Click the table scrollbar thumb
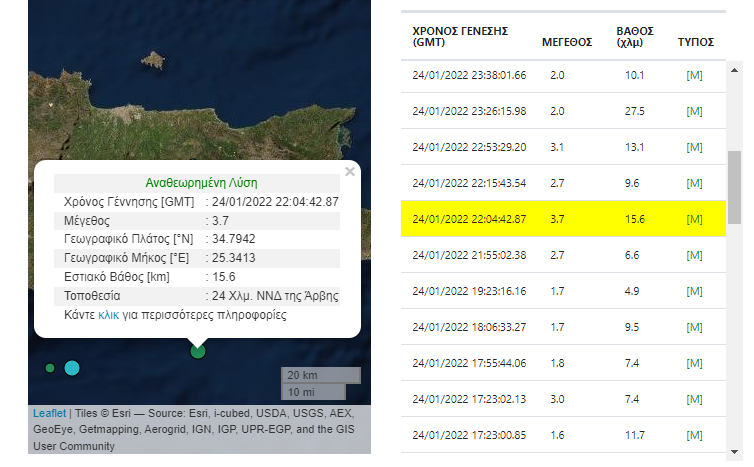 734,187
